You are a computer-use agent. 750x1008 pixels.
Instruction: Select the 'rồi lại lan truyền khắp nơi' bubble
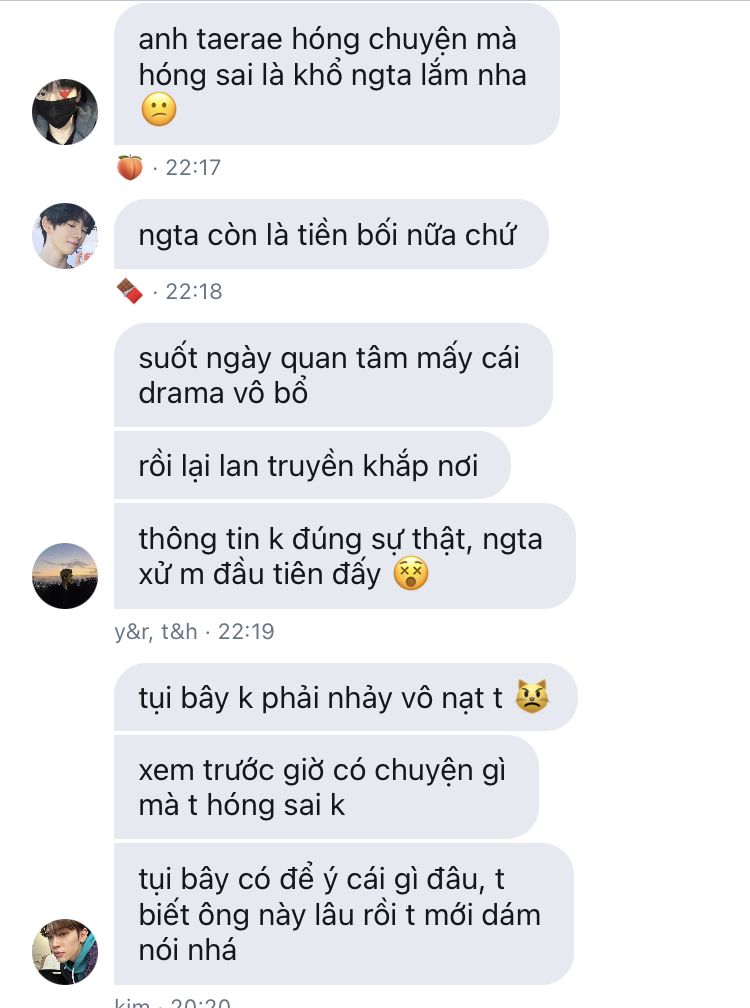pyautogui.click(x=312, y=465)
